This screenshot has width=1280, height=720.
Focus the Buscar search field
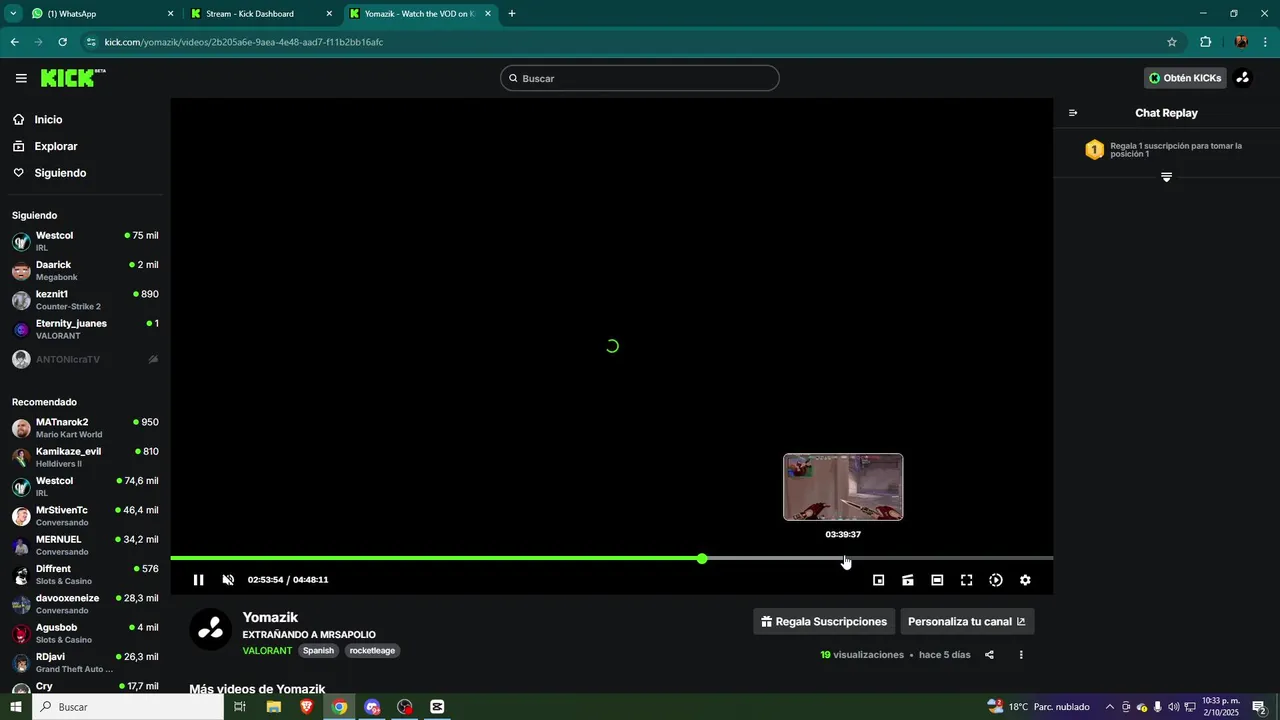point(640,78)
